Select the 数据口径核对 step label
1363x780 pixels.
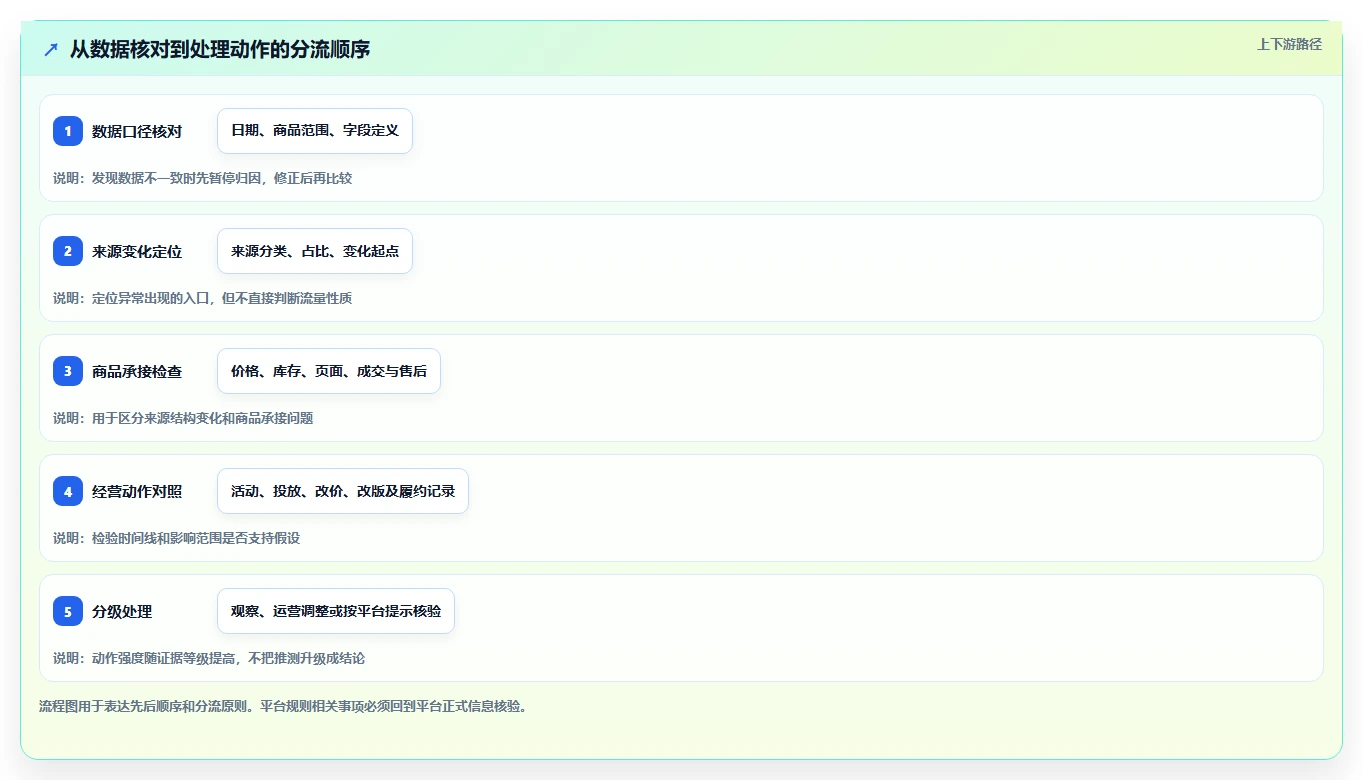click(x=137, y=131)
